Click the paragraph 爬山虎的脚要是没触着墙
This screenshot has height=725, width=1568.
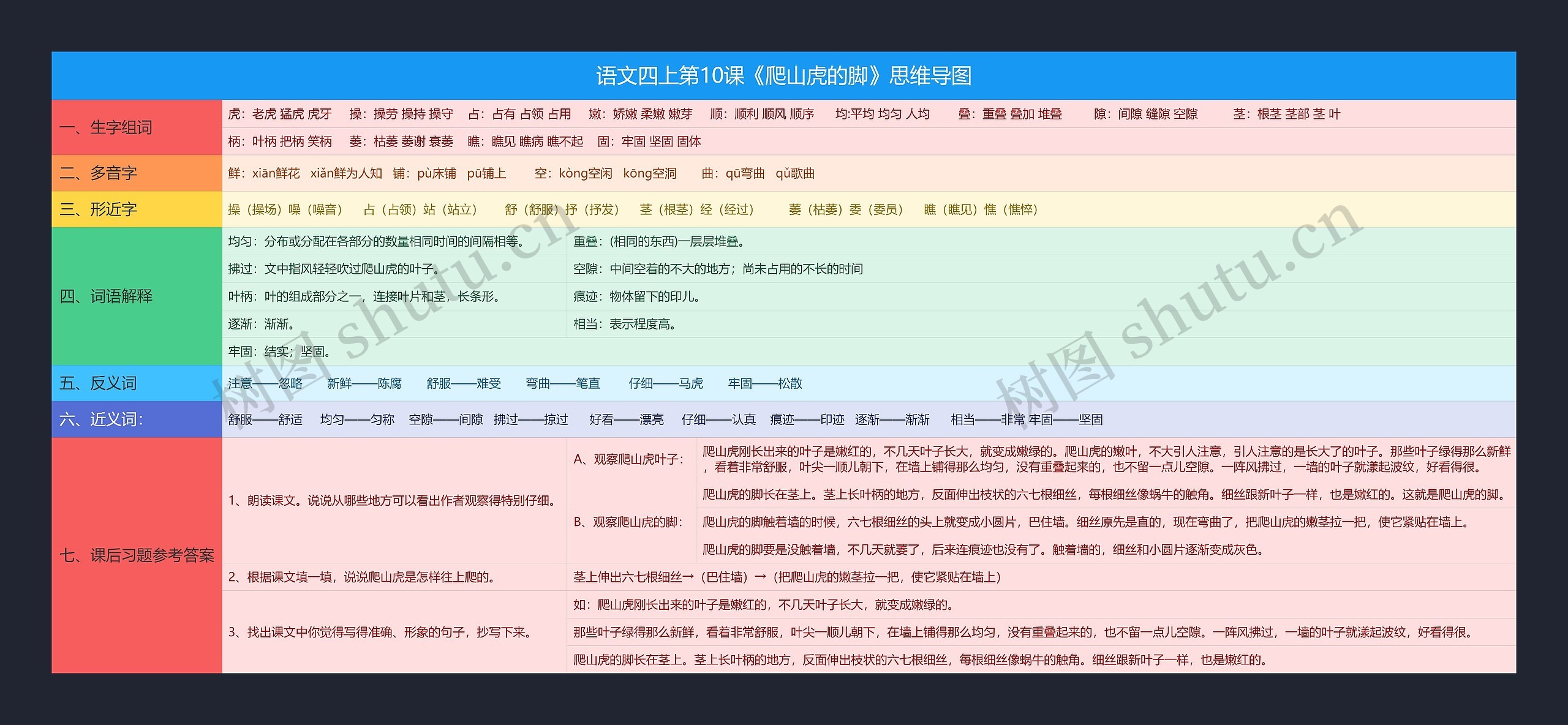pyautogui.click(x=1106, y=549)
